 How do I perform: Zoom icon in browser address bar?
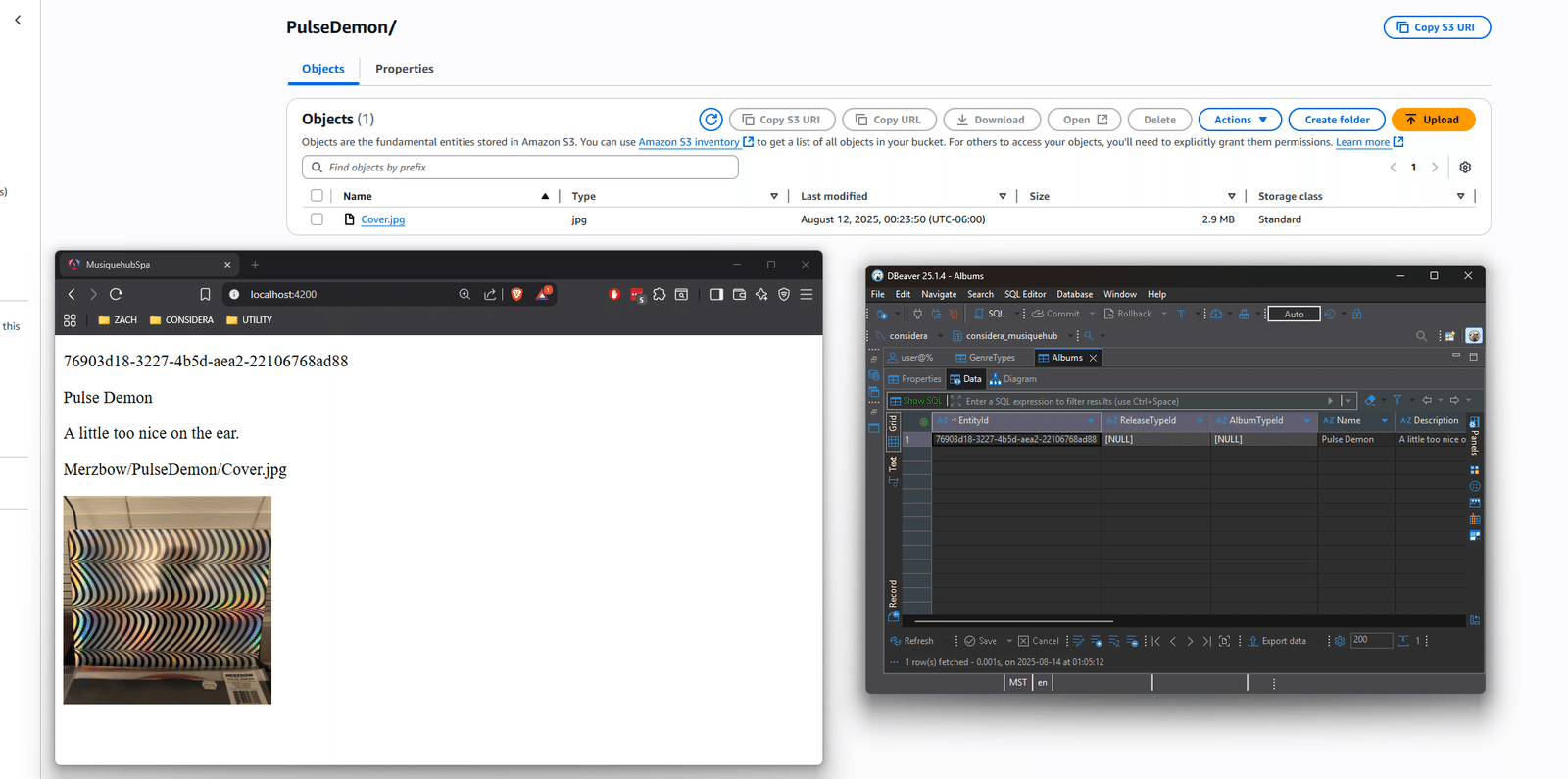click(x=465, y=294)
